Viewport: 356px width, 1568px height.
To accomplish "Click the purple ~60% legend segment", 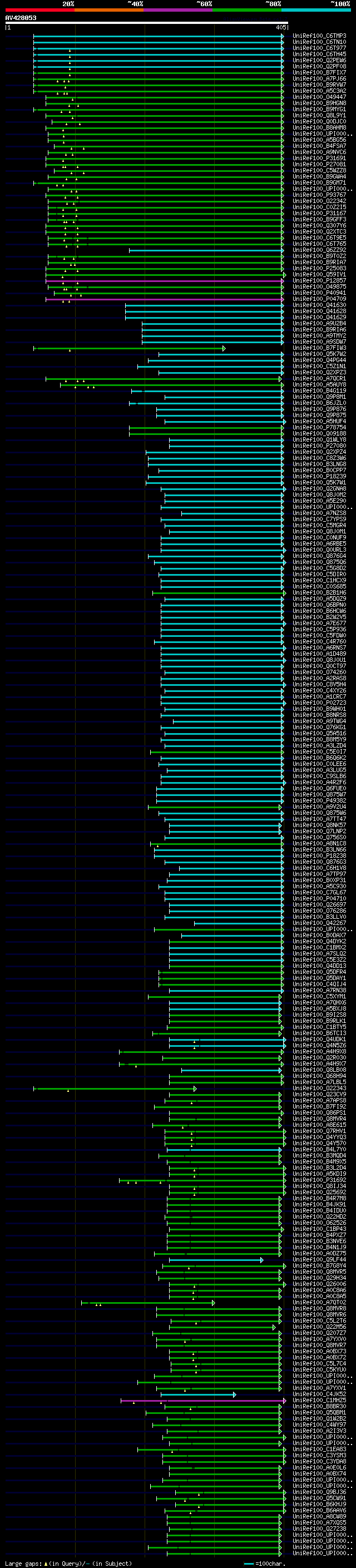I will (179, 10).
